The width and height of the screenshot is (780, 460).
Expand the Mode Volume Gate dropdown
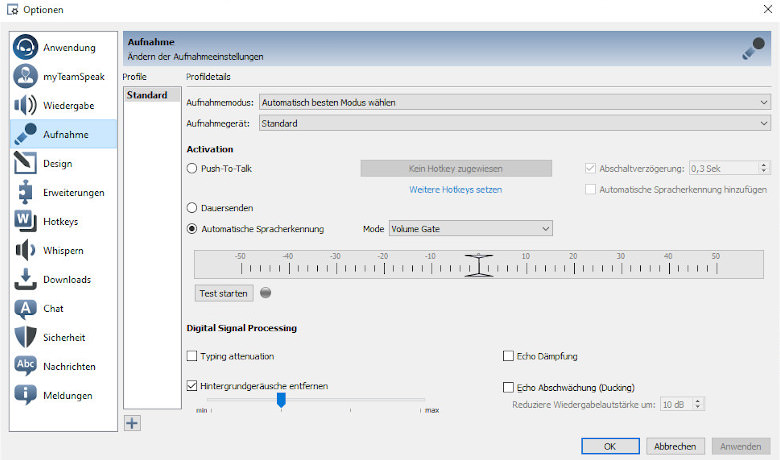pos(471,229)
